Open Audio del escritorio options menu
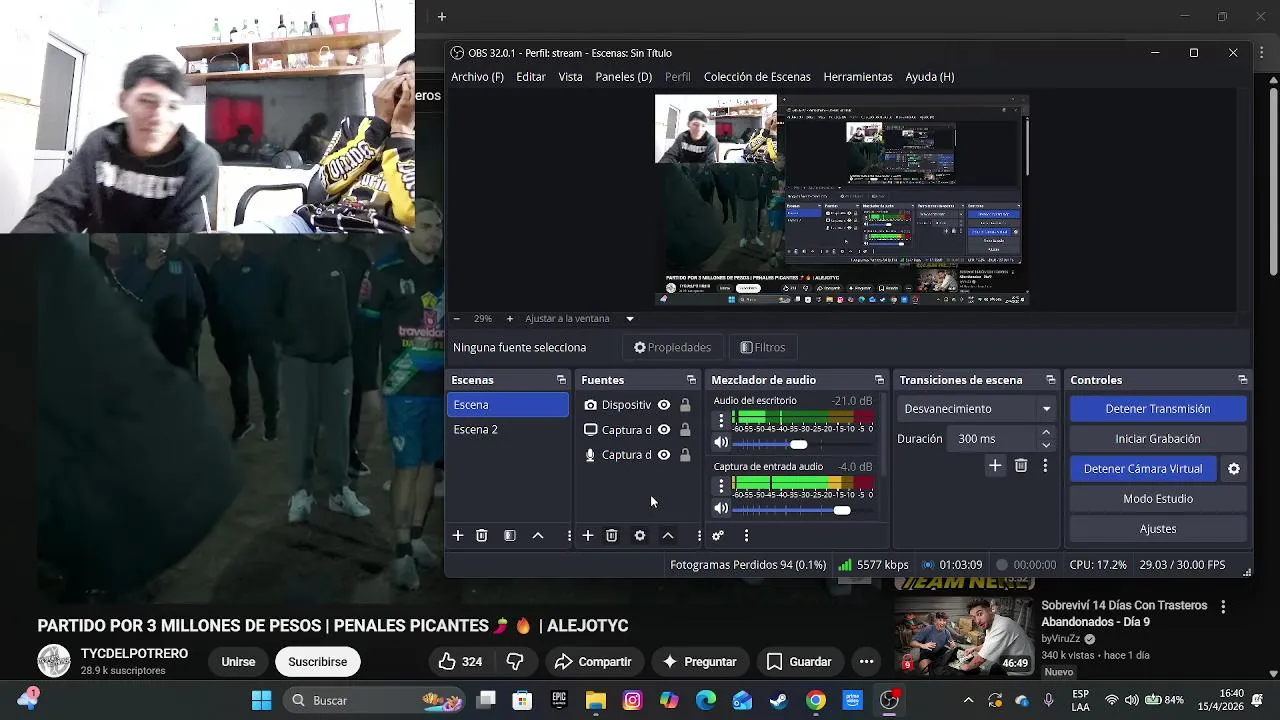The height and width of the screenshot is (720, 1280). [721, 420]
